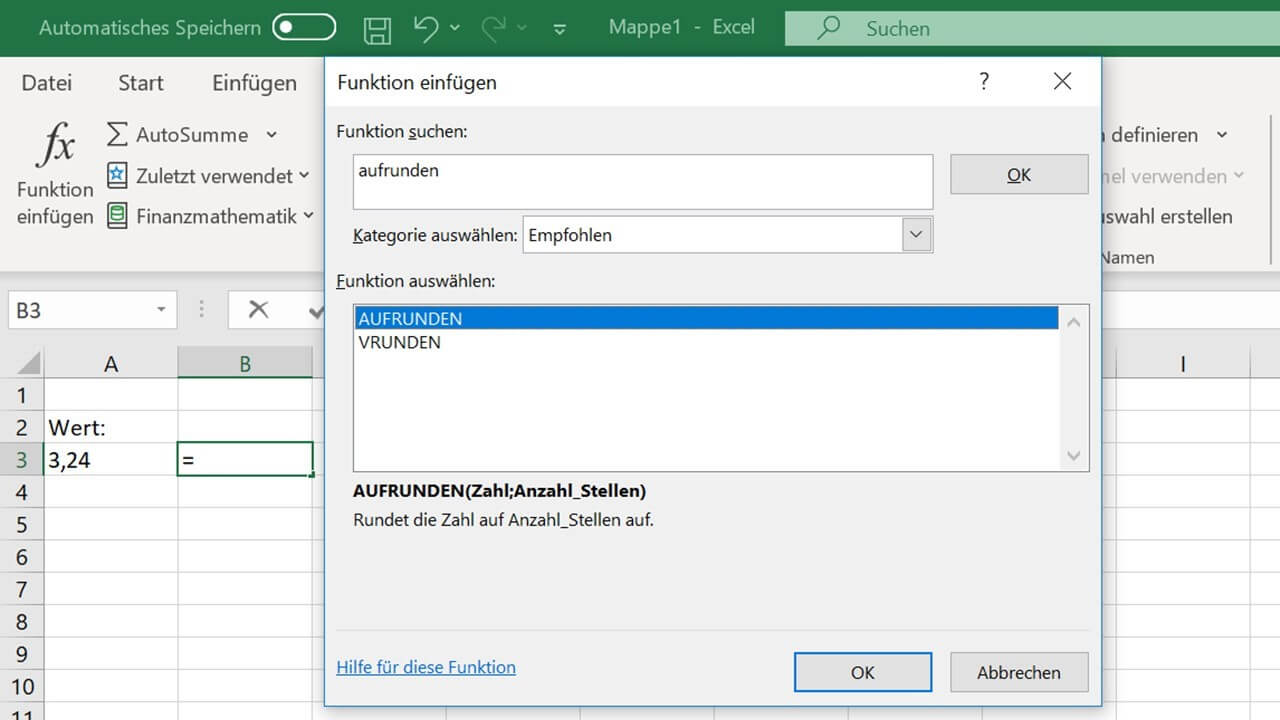Select cell A3 containing 3,24
Image resolution: width=1280 pixels, height=720 pixels.
point(111,460)
